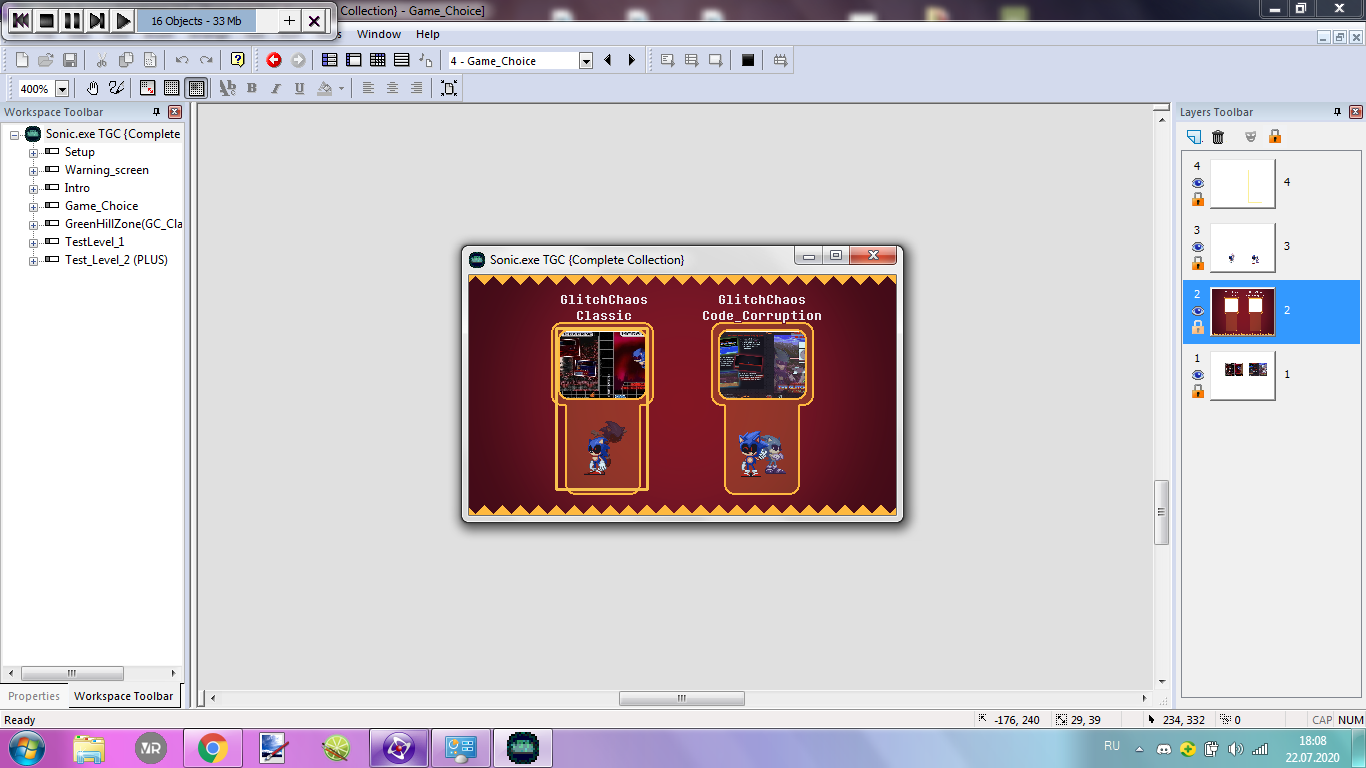Open the Event list editor icon

coord(402,60)
